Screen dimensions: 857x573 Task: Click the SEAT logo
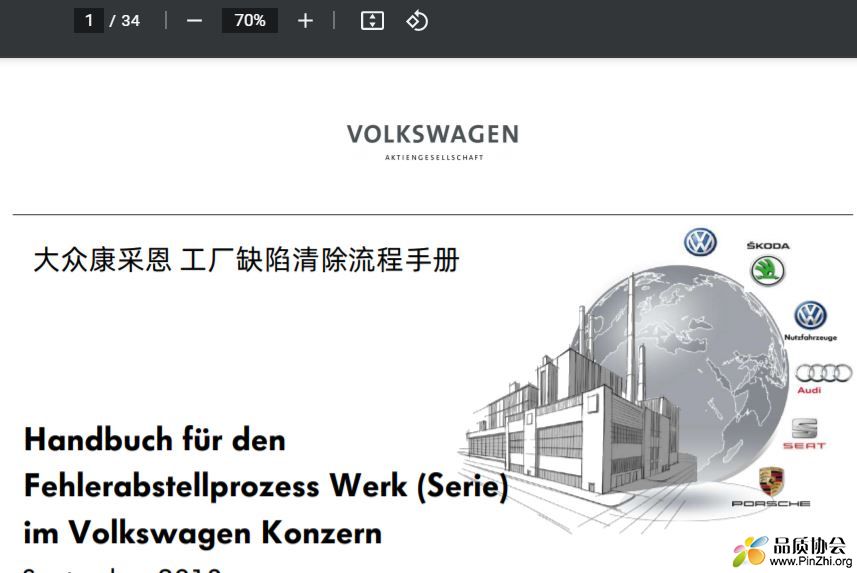(805, 434)
